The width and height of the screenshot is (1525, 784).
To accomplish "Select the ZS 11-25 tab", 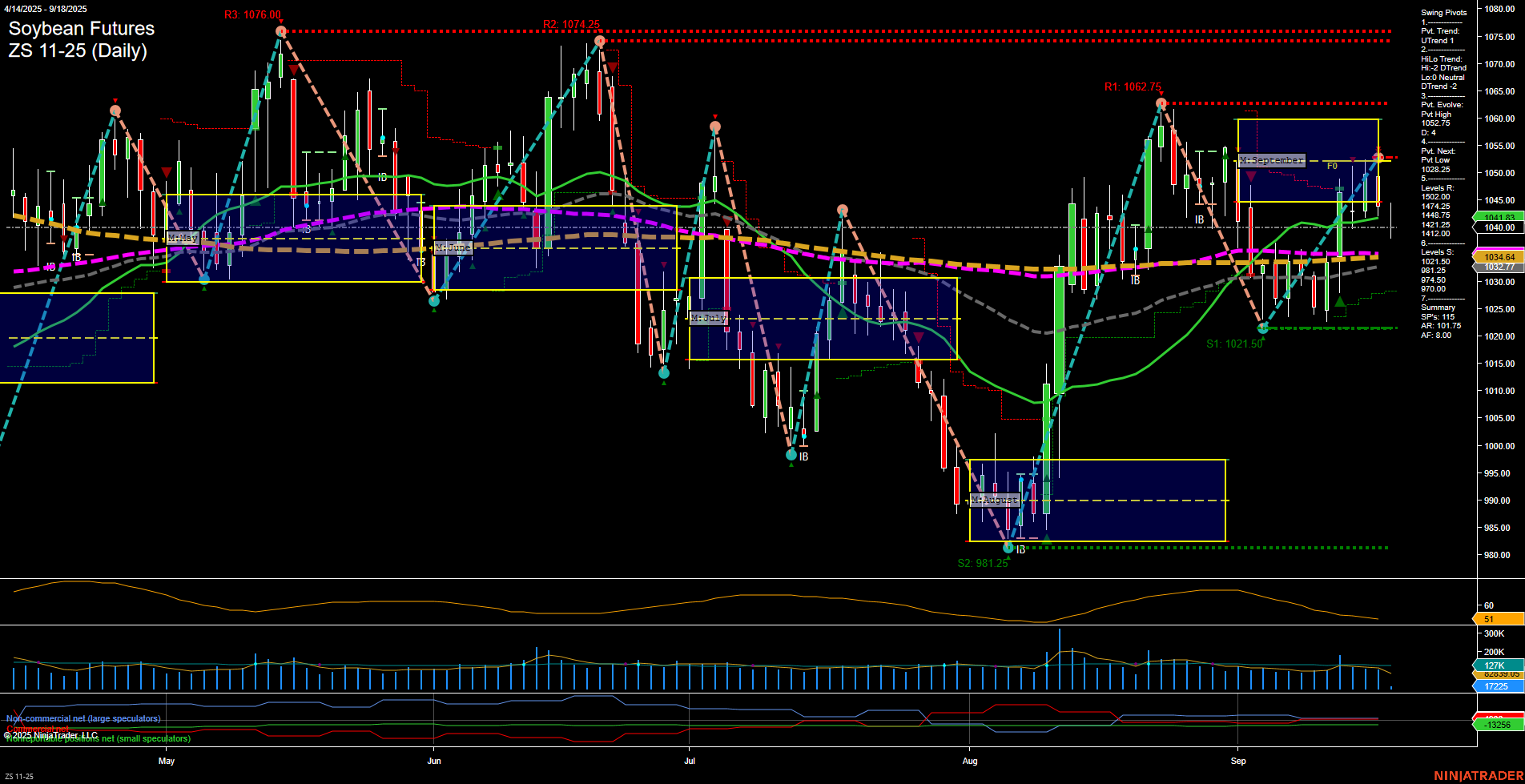I will 18,778.
